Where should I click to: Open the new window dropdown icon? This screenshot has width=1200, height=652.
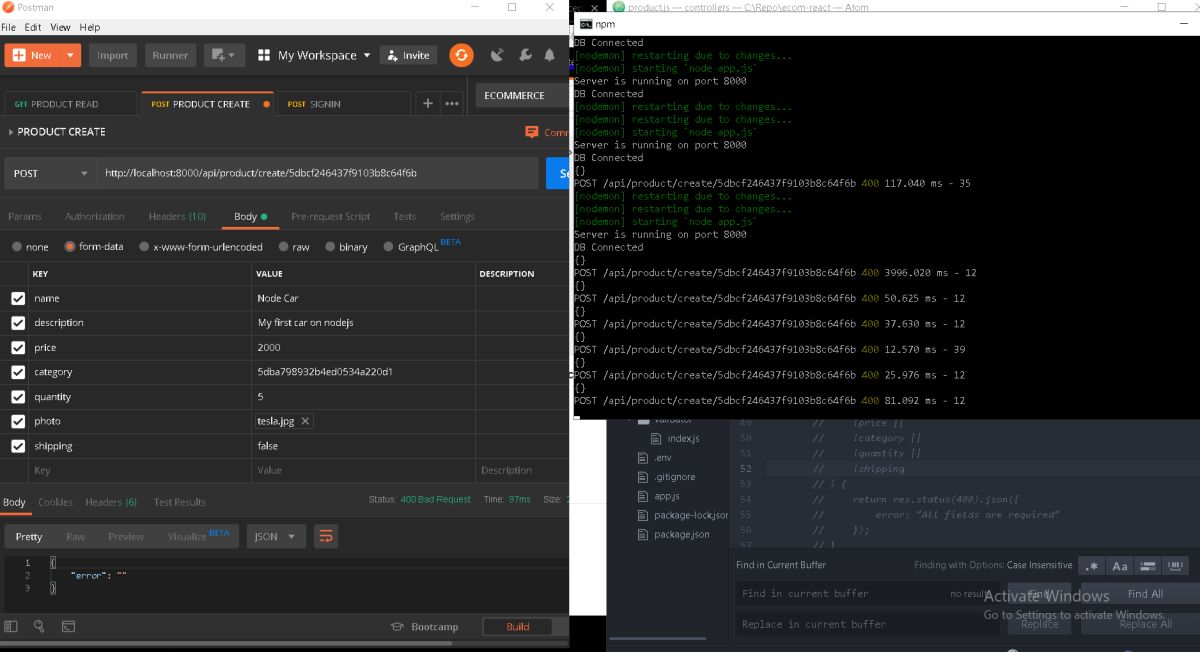pos(224,55)
